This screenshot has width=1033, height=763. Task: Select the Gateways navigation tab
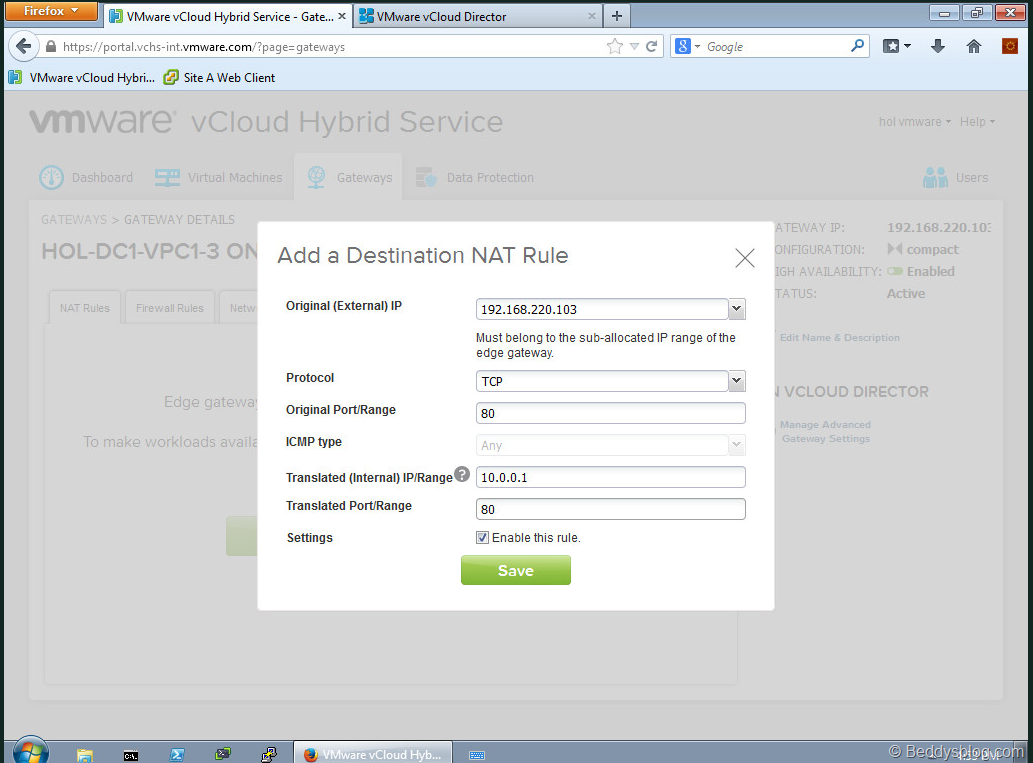349,177
